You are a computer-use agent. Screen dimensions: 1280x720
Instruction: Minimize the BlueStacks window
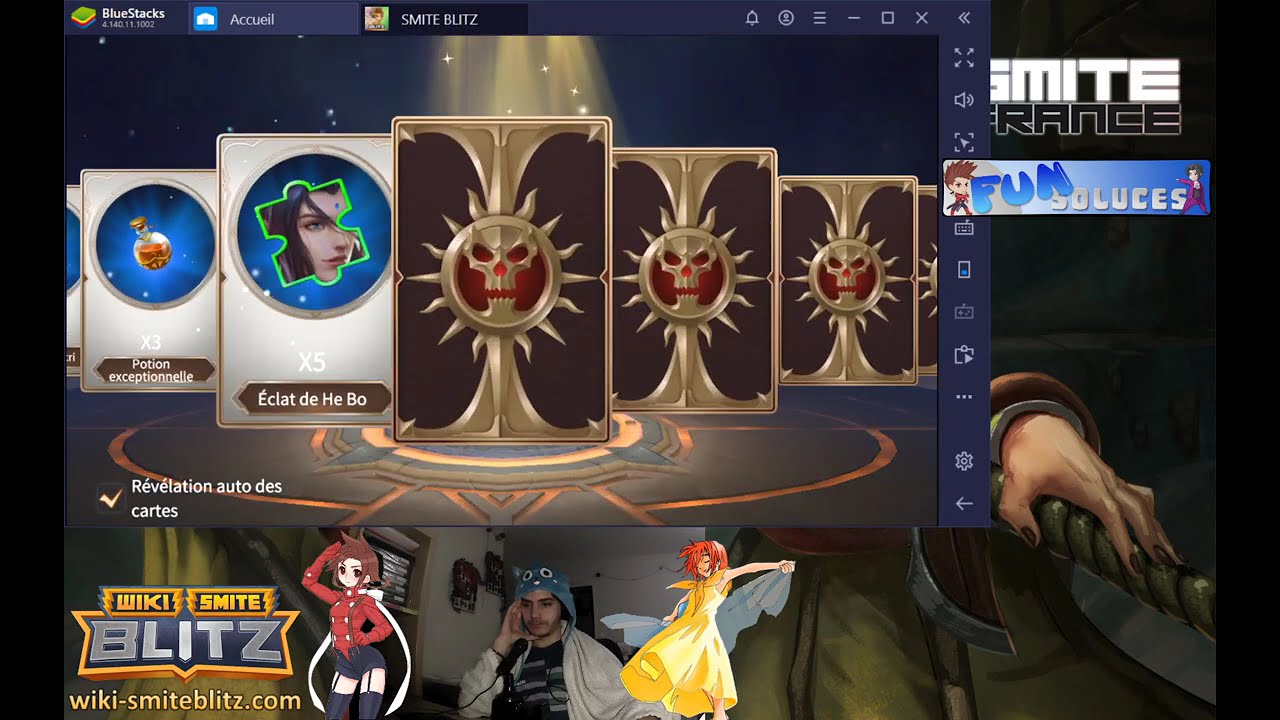[x=854, y=18]
